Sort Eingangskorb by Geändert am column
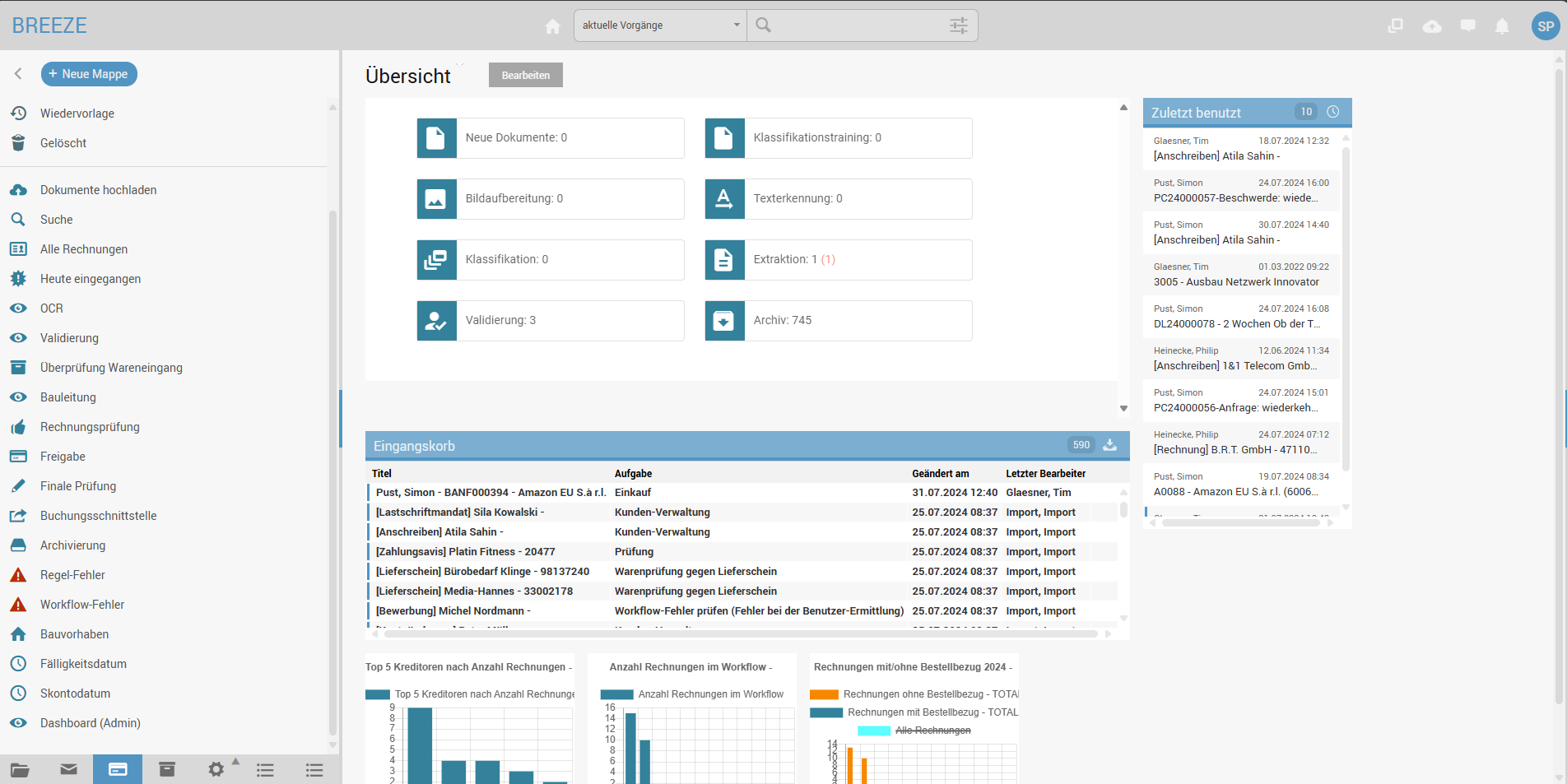This screenshot has height=784, width=1567. [x=941, y=474]
